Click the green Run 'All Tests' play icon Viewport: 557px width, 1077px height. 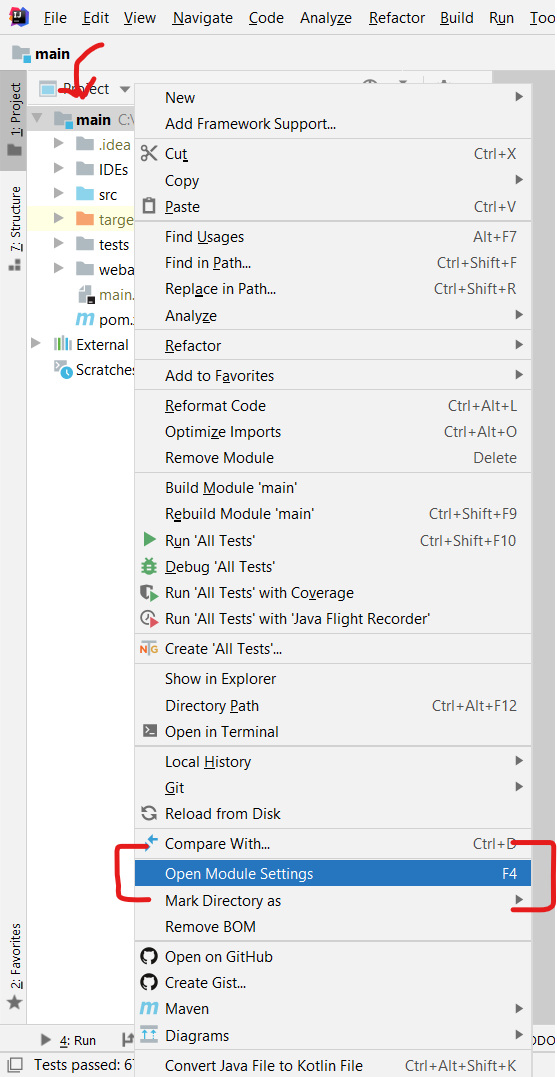point(149,540)
